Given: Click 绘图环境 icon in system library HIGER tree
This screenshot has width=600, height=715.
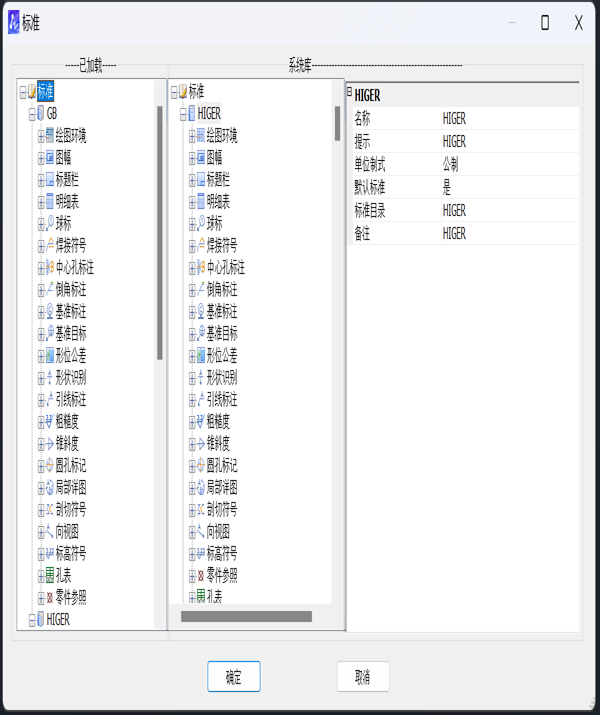Looking at the screenshot, I should pyautogui.click(x=201, y=135).
